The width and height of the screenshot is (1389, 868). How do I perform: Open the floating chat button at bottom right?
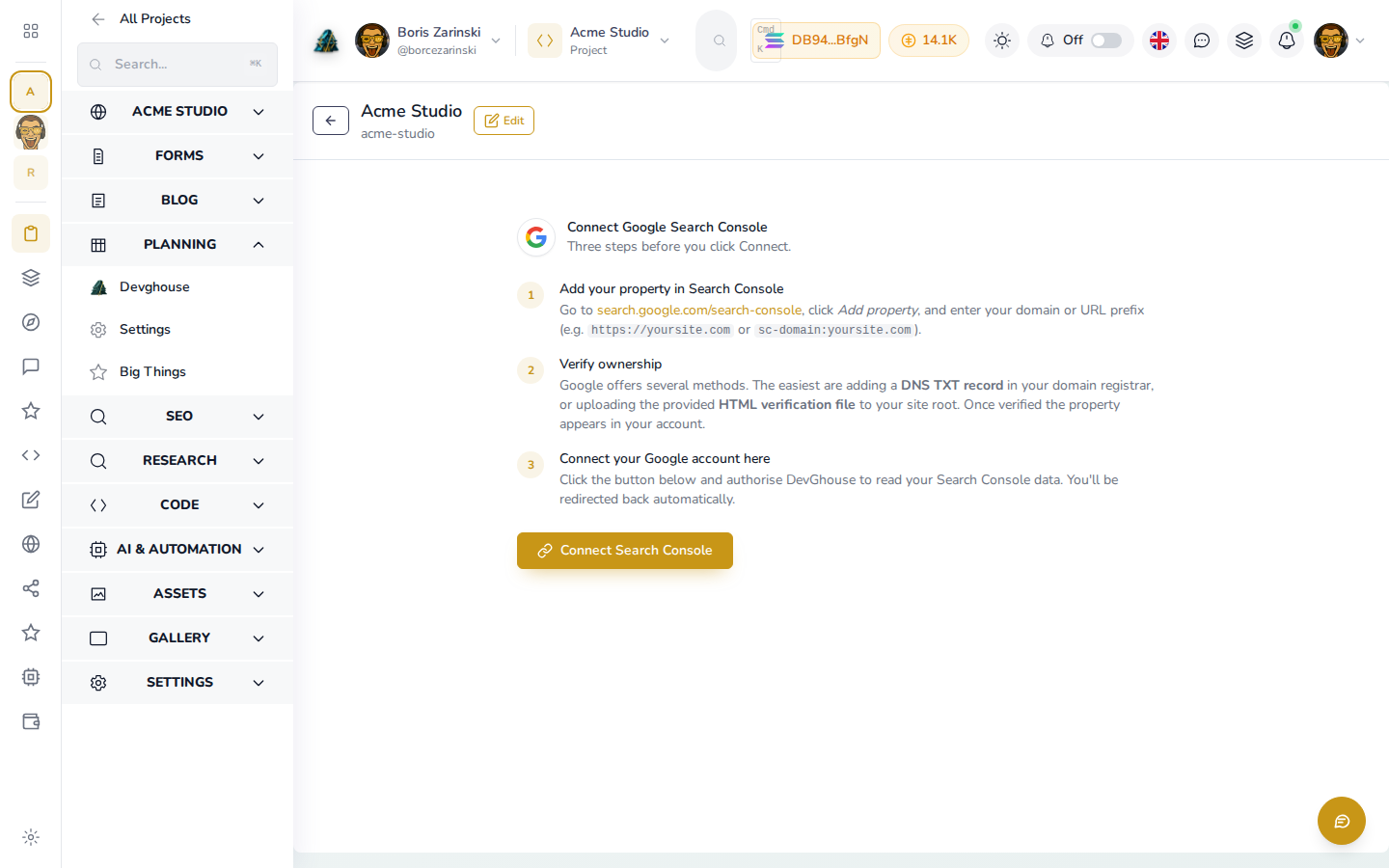pos(1342,821)
